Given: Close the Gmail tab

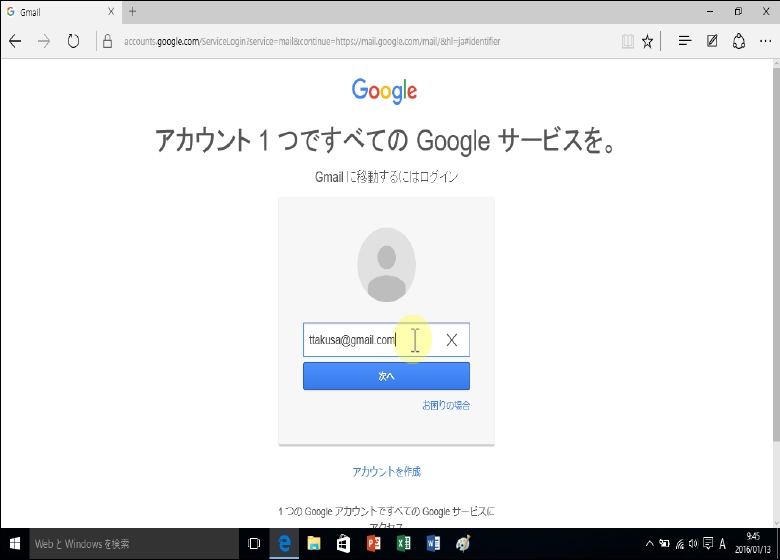Looking at the screenshot, I should pyautogui.click(x=111, y=11).
